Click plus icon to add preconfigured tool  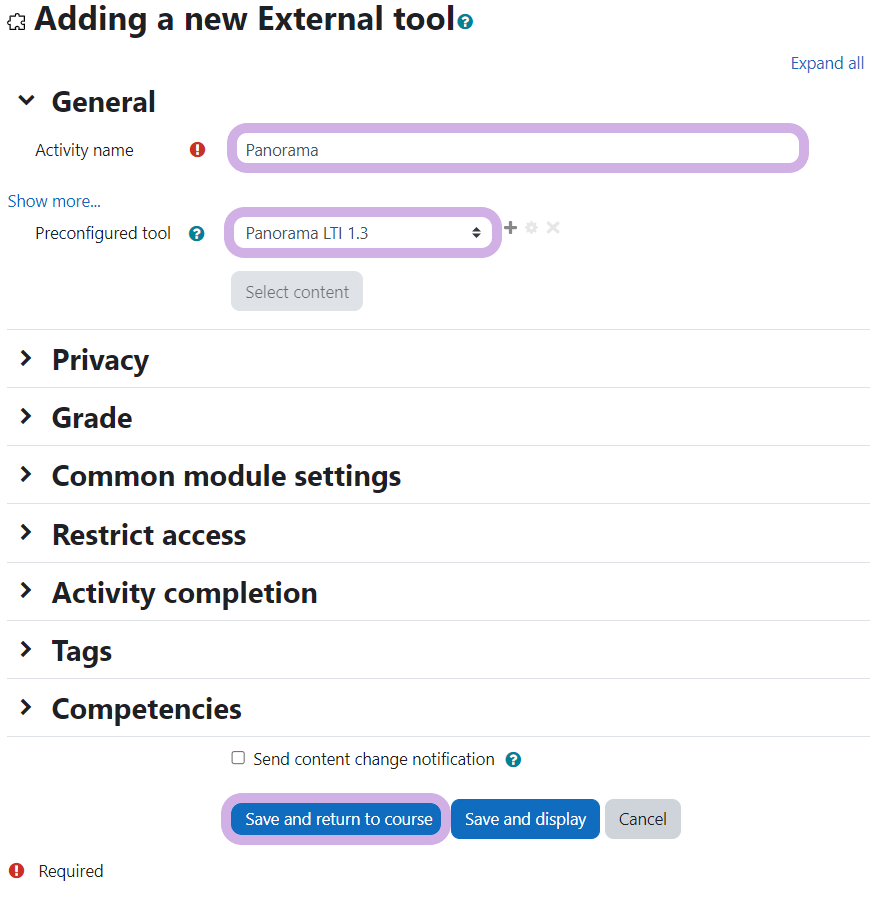(510, 228)
